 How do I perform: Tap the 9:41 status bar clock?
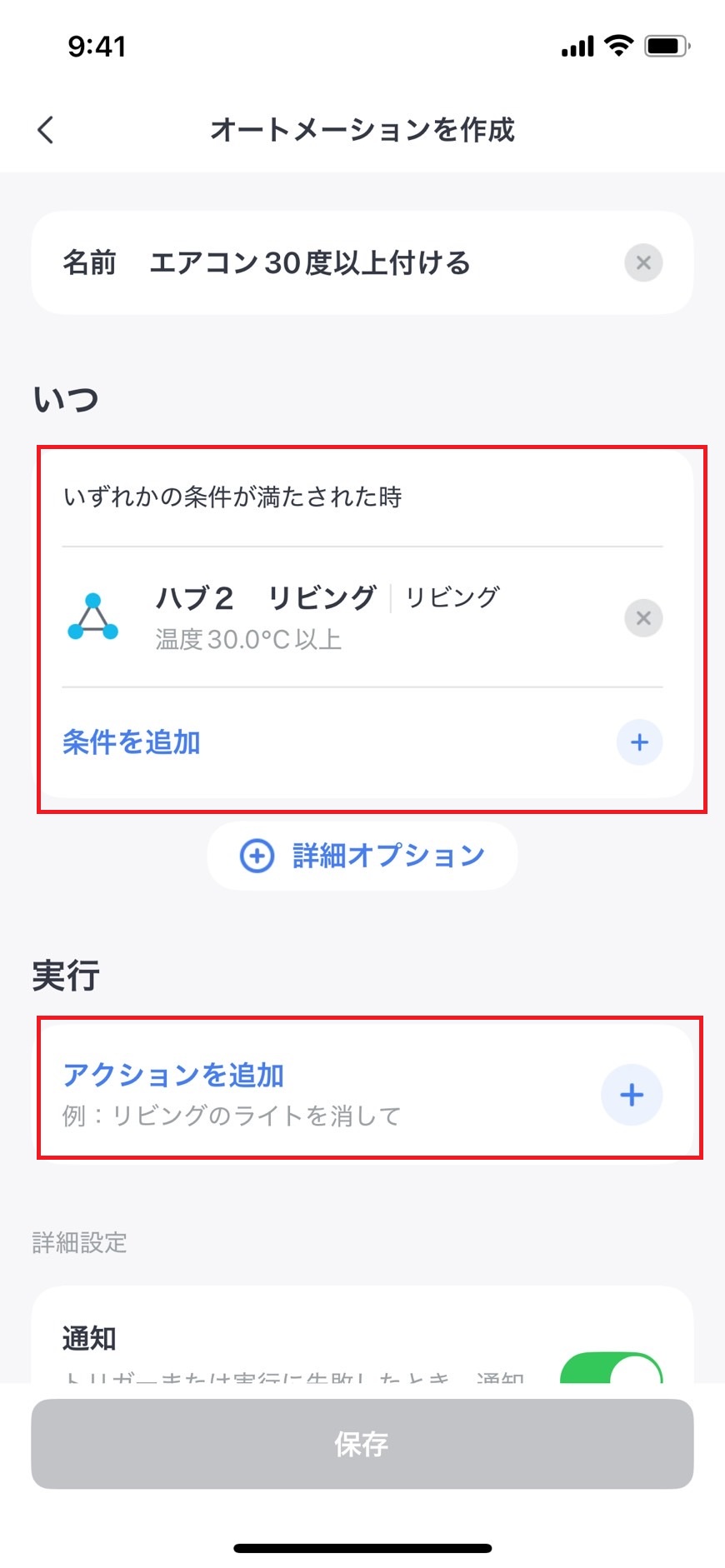97,46
